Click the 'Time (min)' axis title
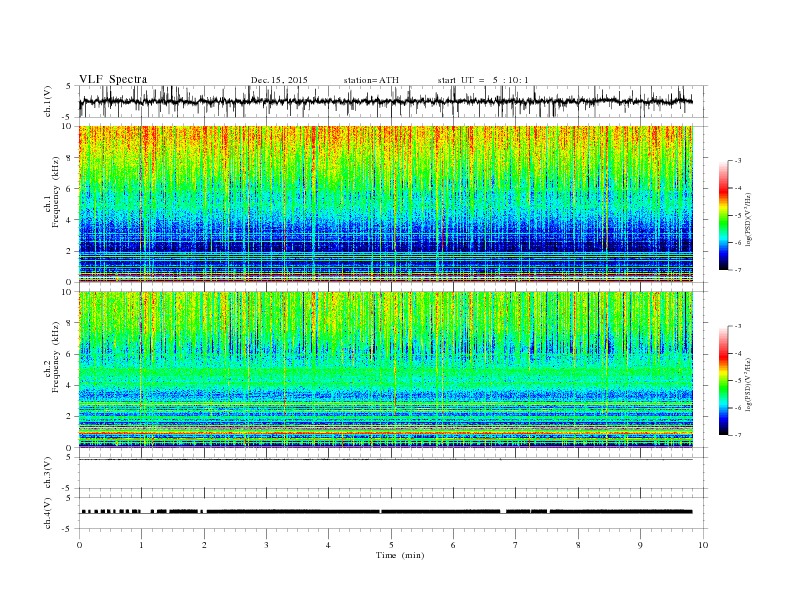The height and width of the screenshot is (612, 792). tap(400, 555)
